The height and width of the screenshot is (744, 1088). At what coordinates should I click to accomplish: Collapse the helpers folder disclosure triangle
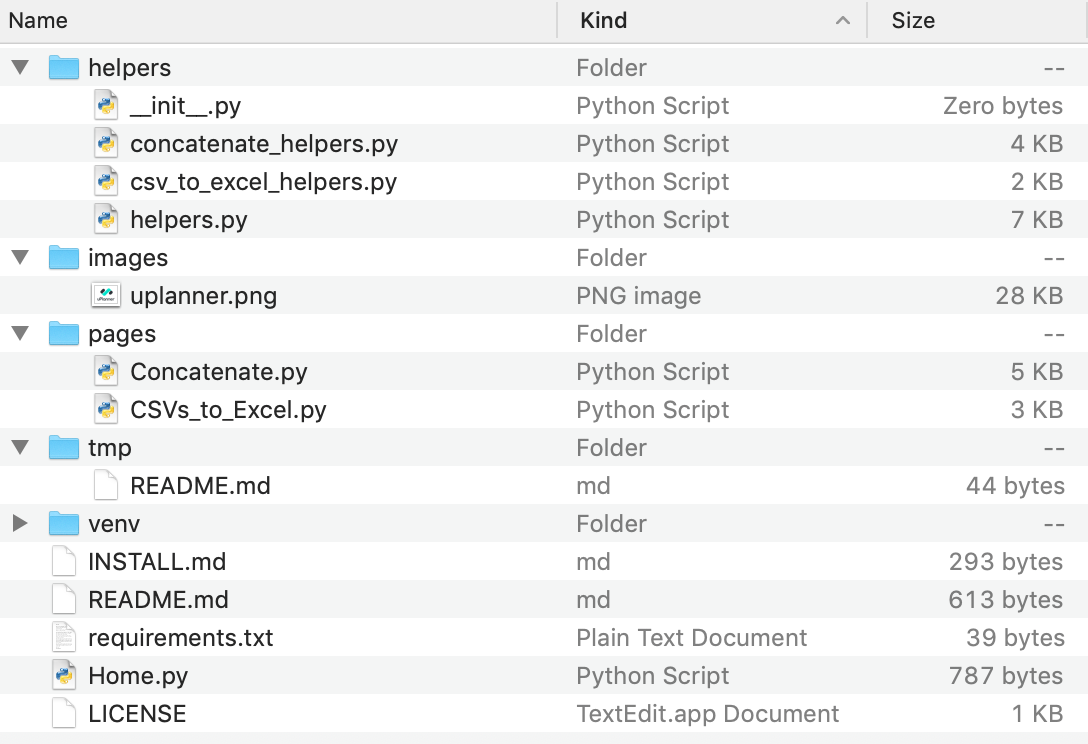tap(20, 67)
